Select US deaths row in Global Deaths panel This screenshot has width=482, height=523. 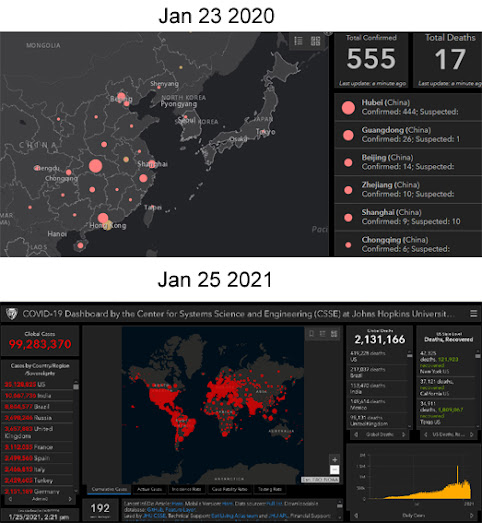tap(378, 356)
